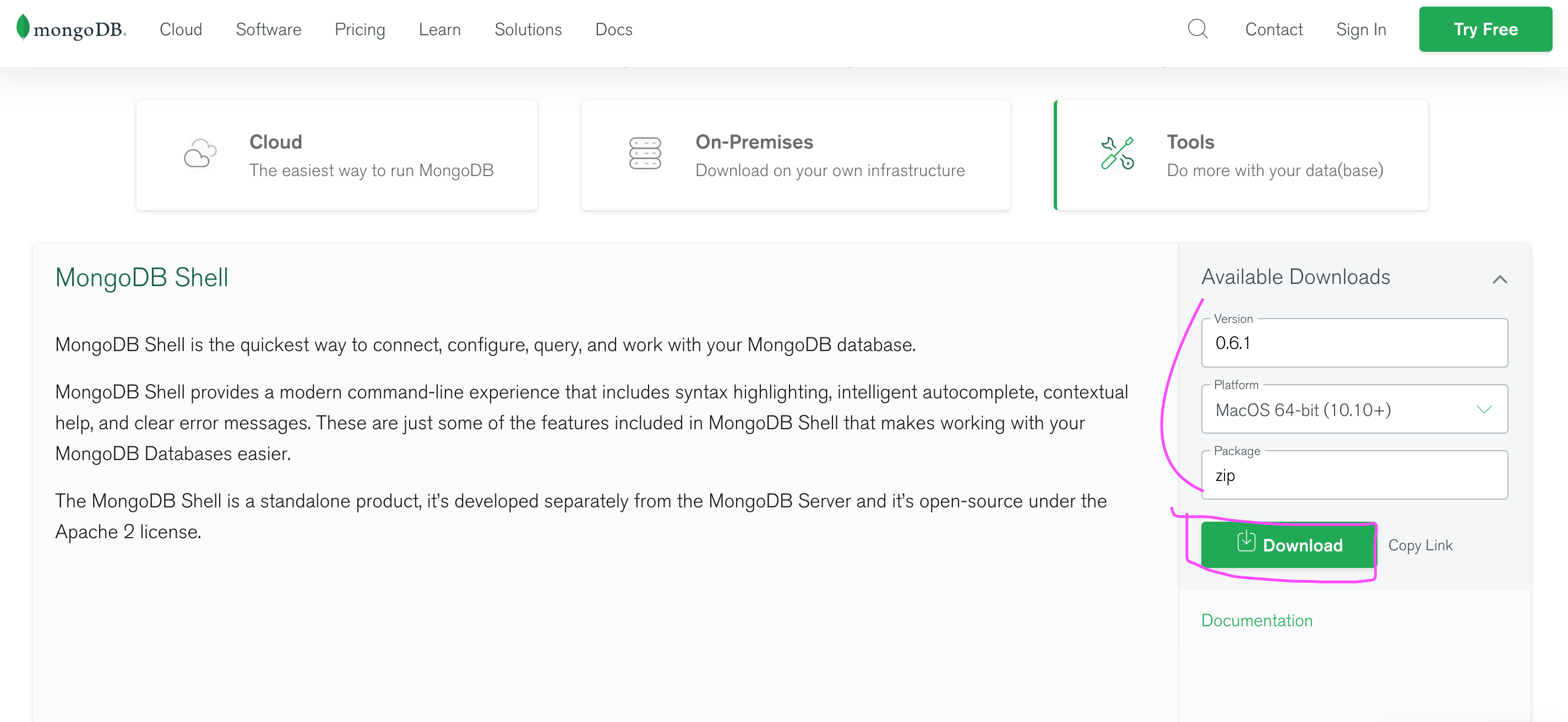
Task: Open the Solutions menu
Action: click(x=529, y=29)
